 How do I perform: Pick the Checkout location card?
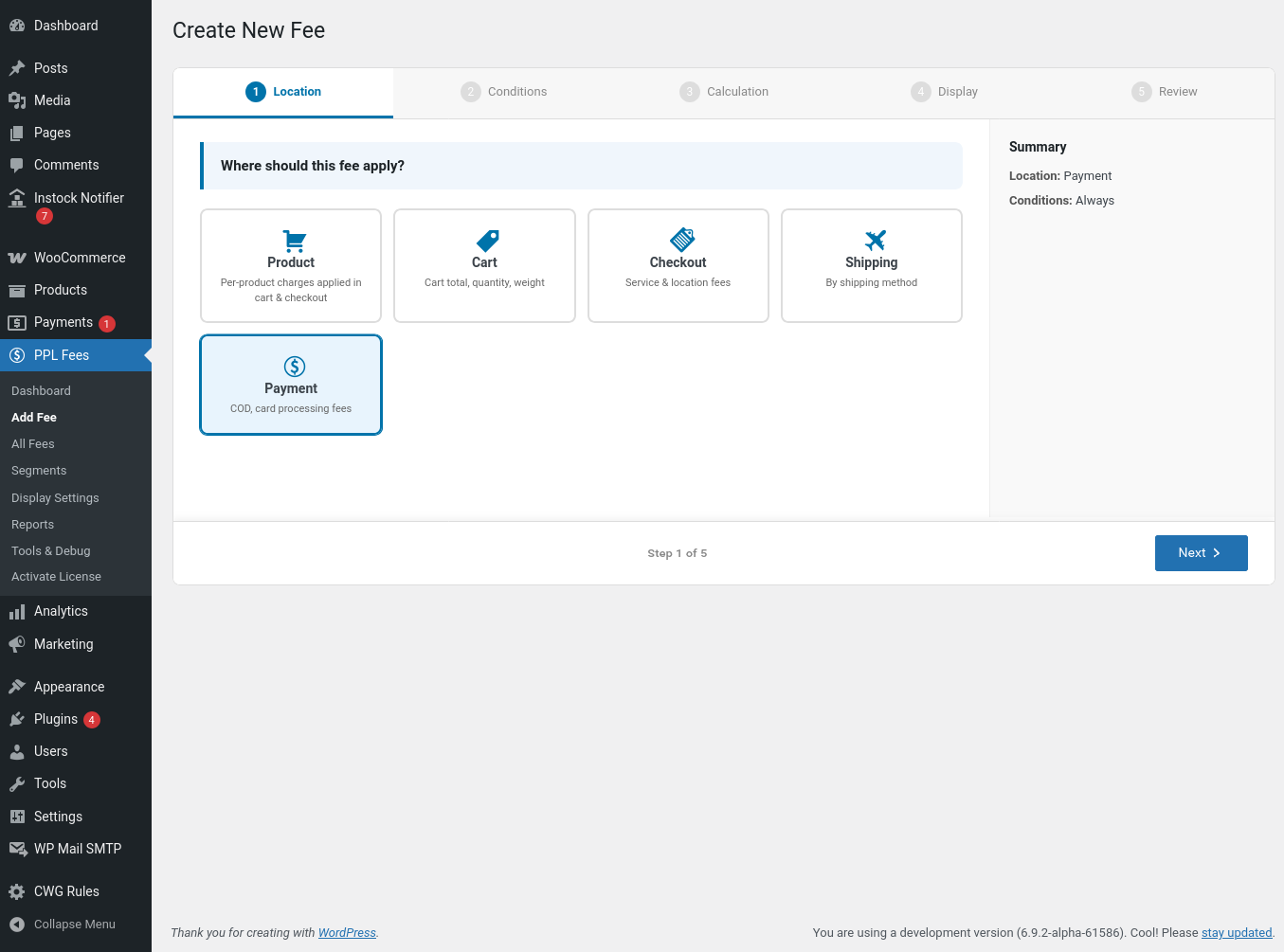pos(678,265)
